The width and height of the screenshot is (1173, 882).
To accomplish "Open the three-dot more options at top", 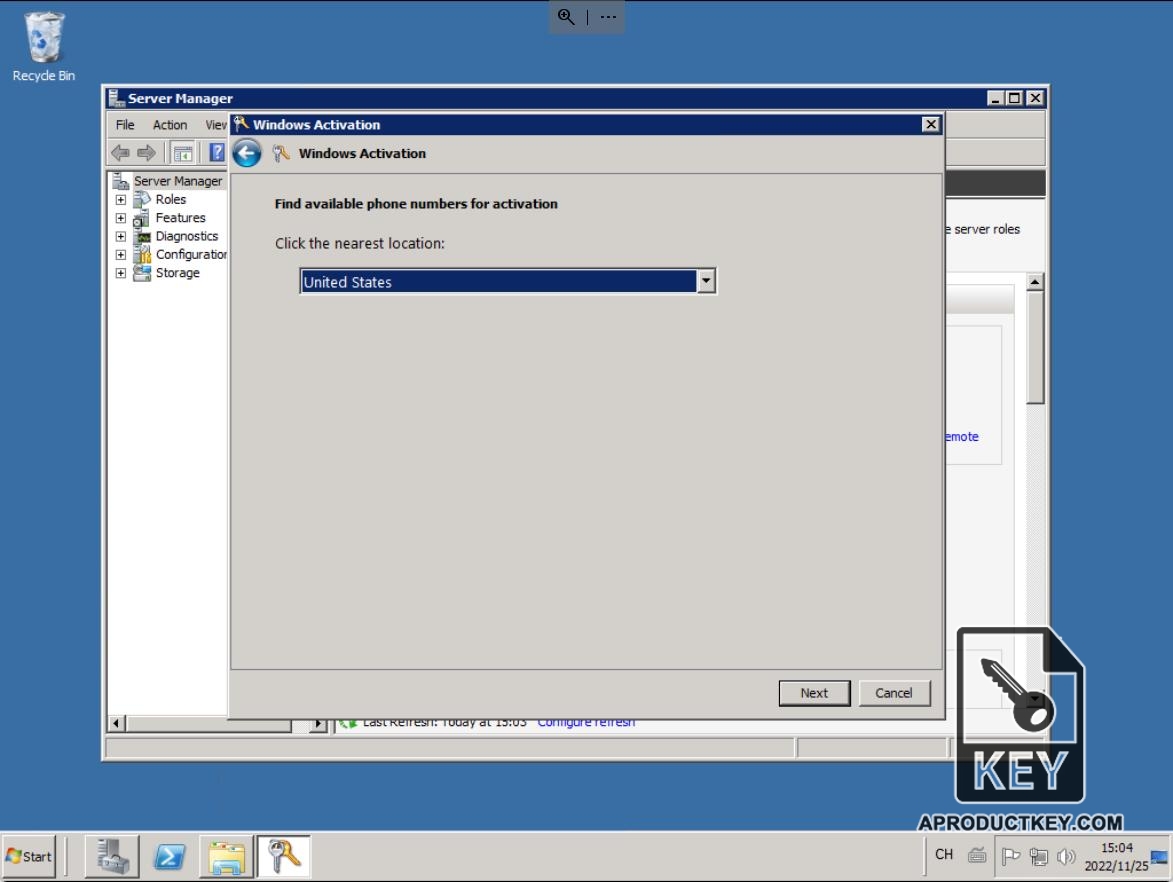I will pos(608,17).
